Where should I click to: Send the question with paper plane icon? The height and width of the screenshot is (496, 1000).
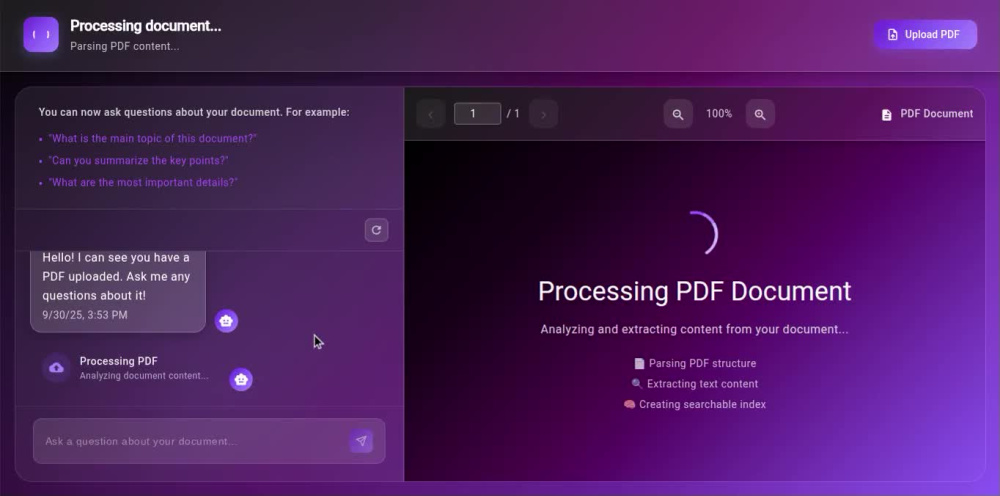[361, 441]
